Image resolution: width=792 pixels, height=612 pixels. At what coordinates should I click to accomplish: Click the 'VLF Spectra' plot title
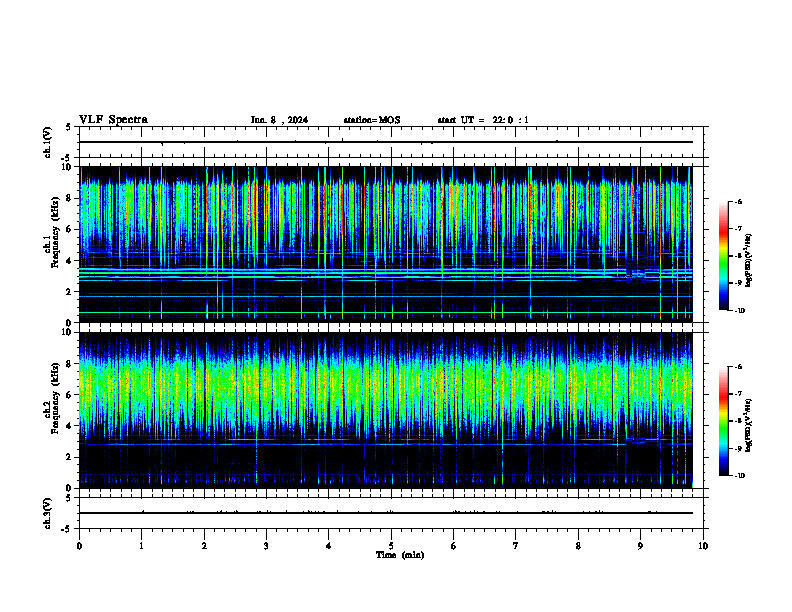click(x=113, y=120)
